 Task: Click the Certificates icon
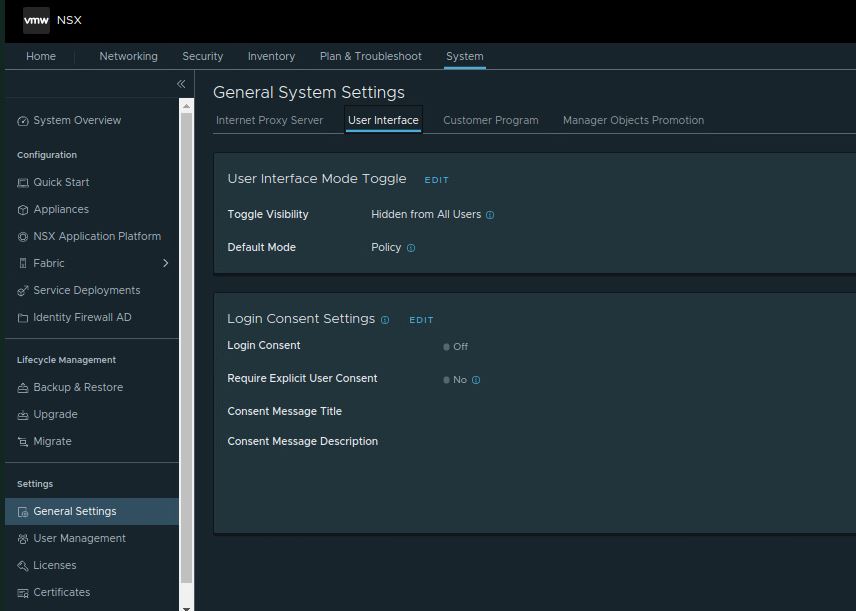[22, 592]
